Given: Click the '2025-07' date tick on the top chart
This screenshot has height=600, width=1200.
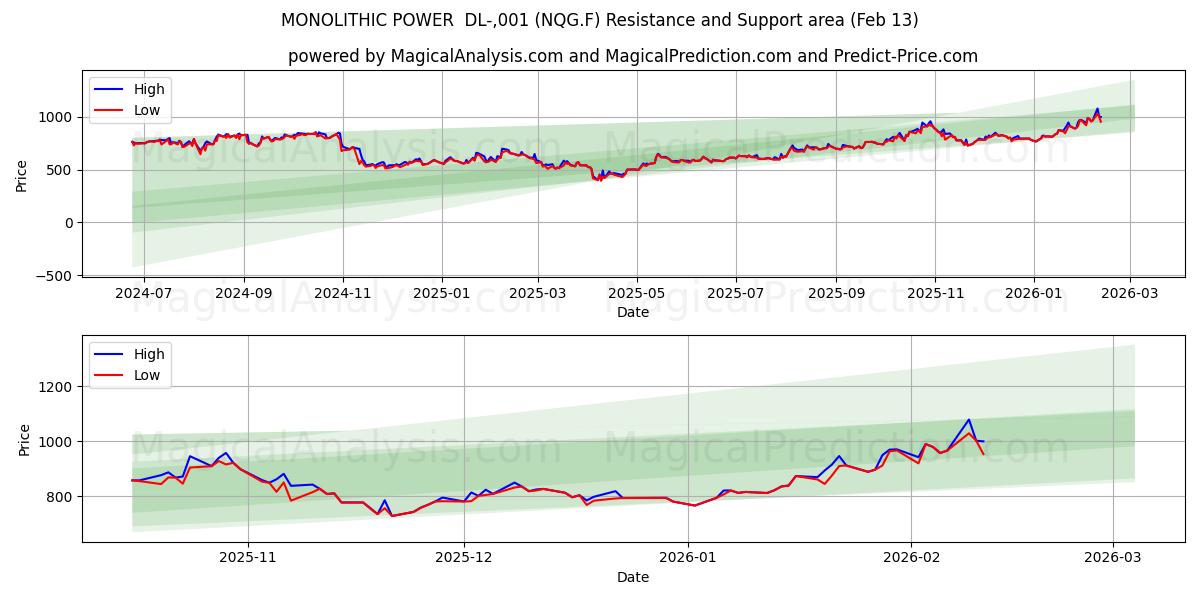Looking at the screenshot, I should 736,294.
